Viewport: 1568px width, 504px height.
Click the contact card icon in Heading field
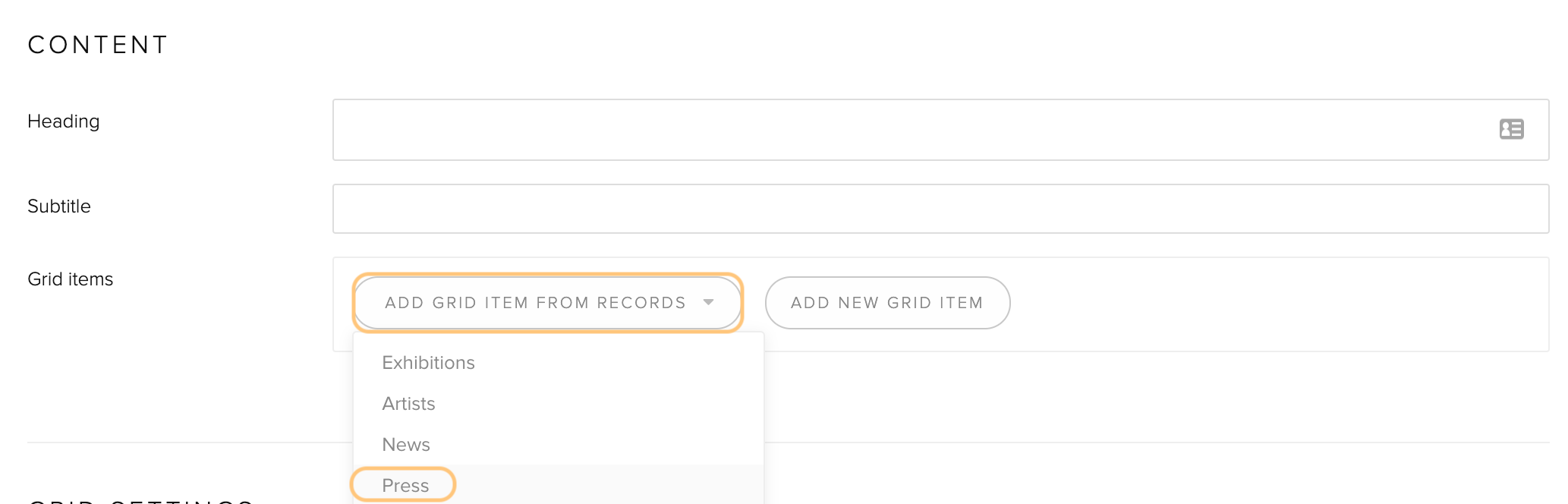(1511, 129)
